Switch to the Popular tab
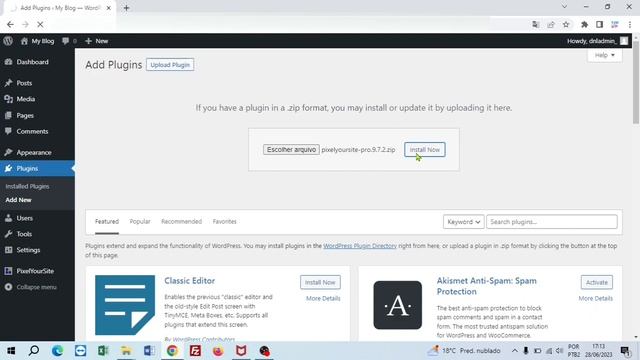This screenshot has width=640, height=360. coord(140,222)
